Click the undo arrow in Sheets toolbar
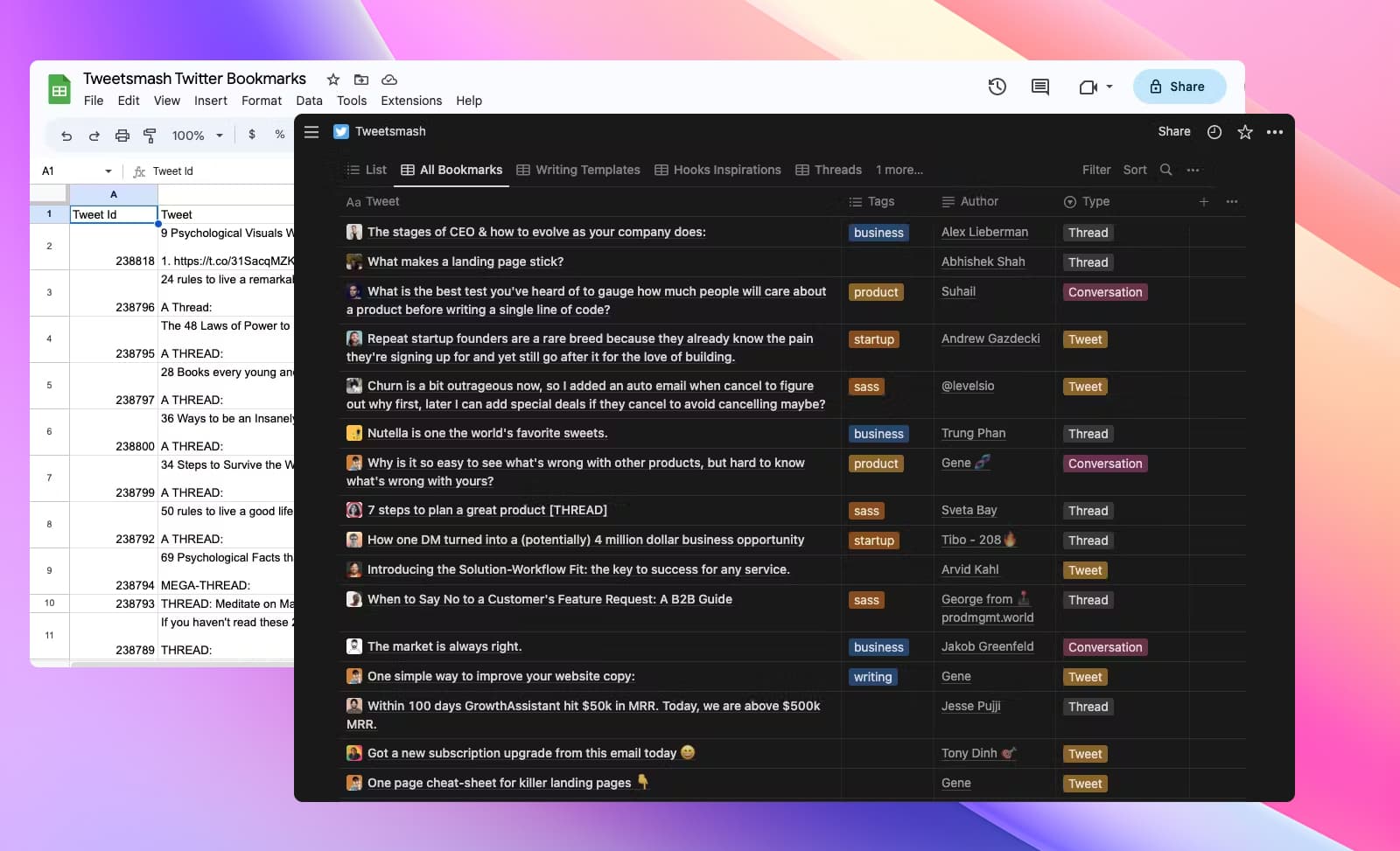Screen dimensions: 1400x851 [66, 136]
